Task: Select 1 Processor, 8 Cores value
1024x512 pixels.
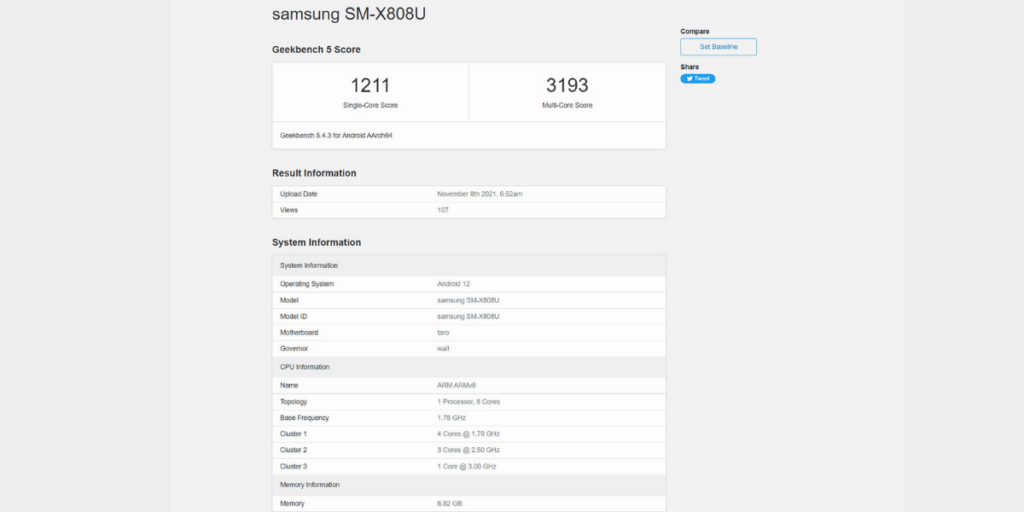Action: [x=468, y=402]
